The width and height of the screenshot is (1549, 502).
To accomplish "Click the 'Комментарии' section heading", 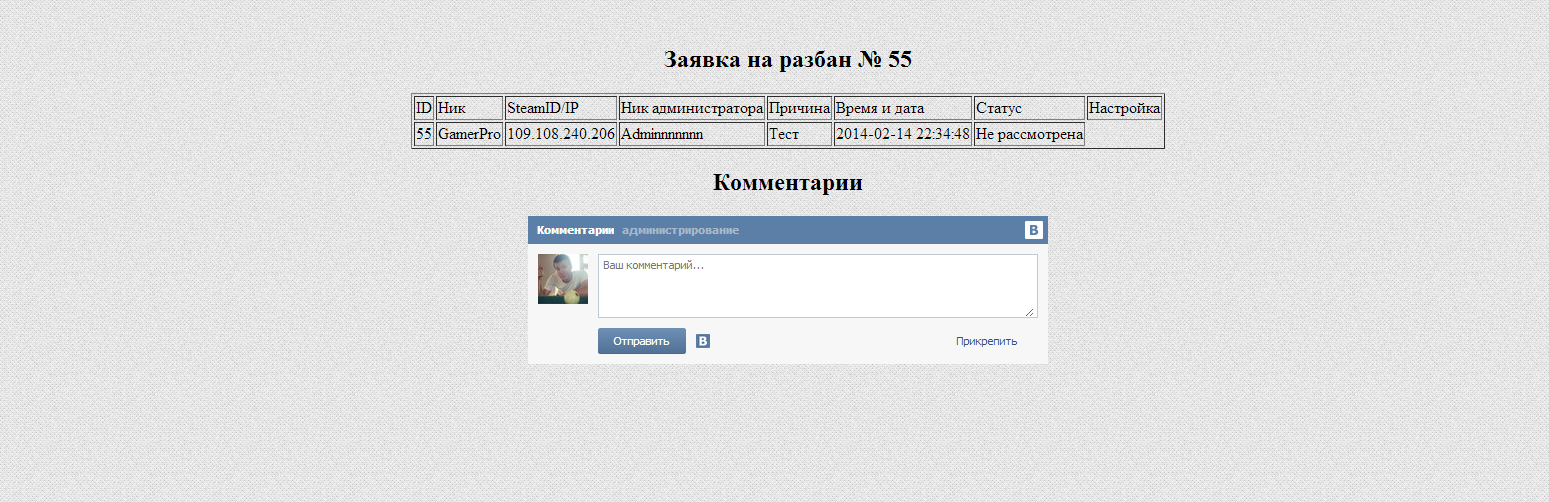I will (788, 183).
